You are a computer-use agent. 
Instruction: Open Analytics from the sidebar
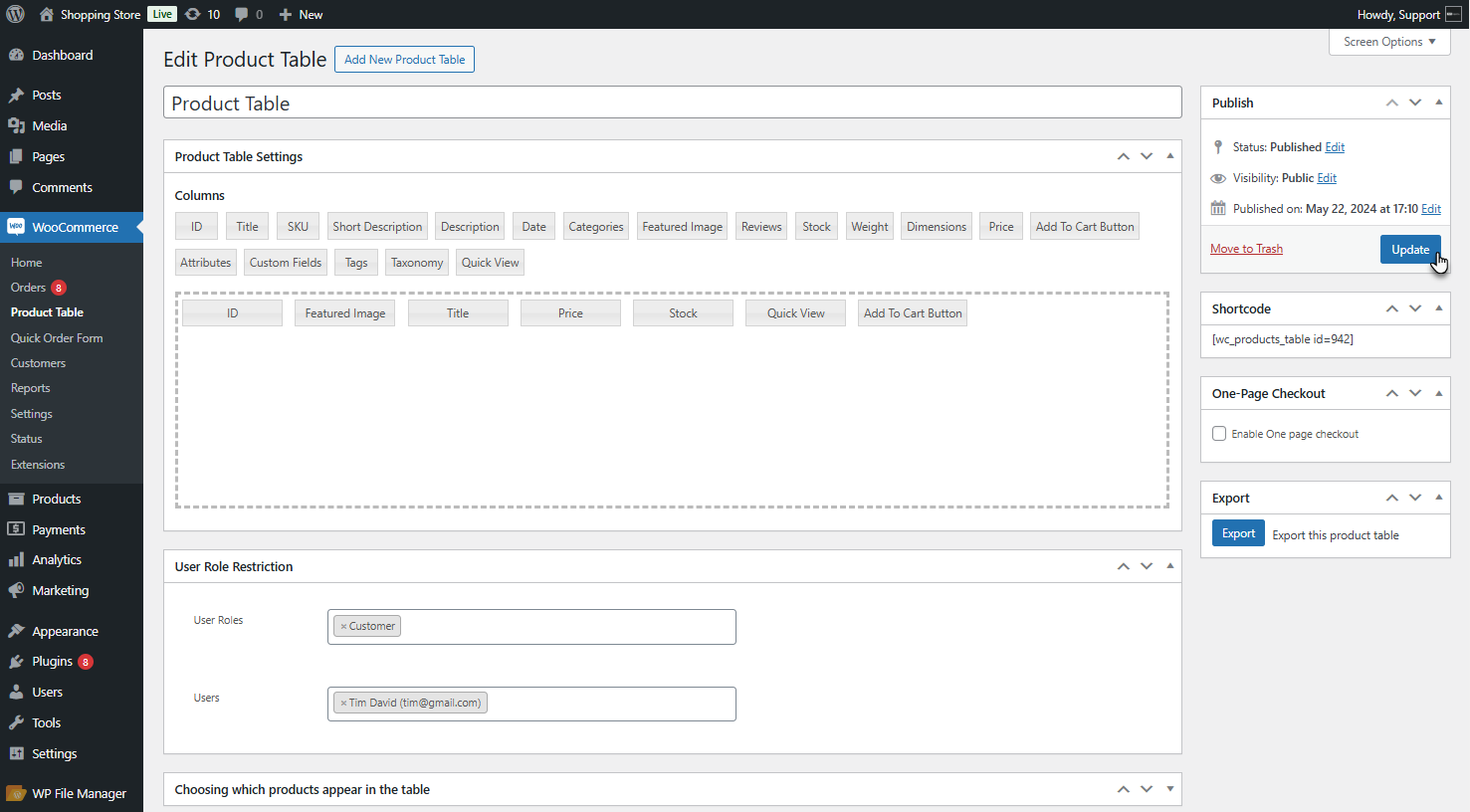point(57,560)
